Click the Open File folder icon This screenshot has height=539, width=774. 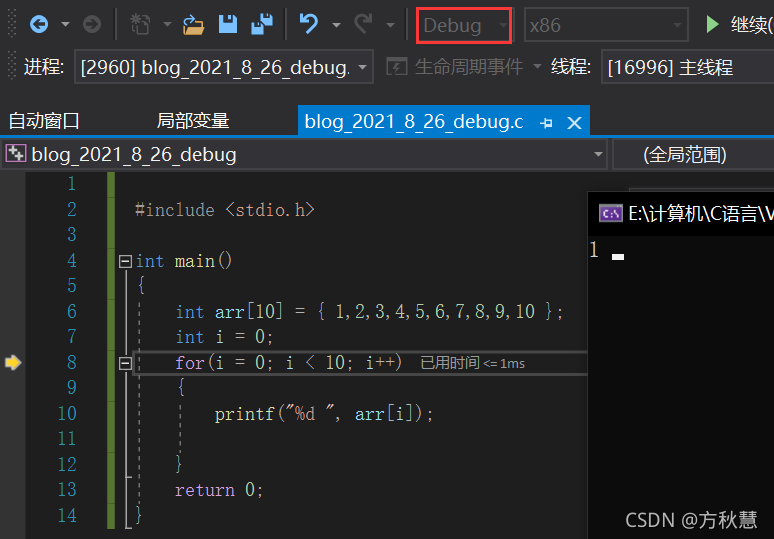[x=193, y=24]
